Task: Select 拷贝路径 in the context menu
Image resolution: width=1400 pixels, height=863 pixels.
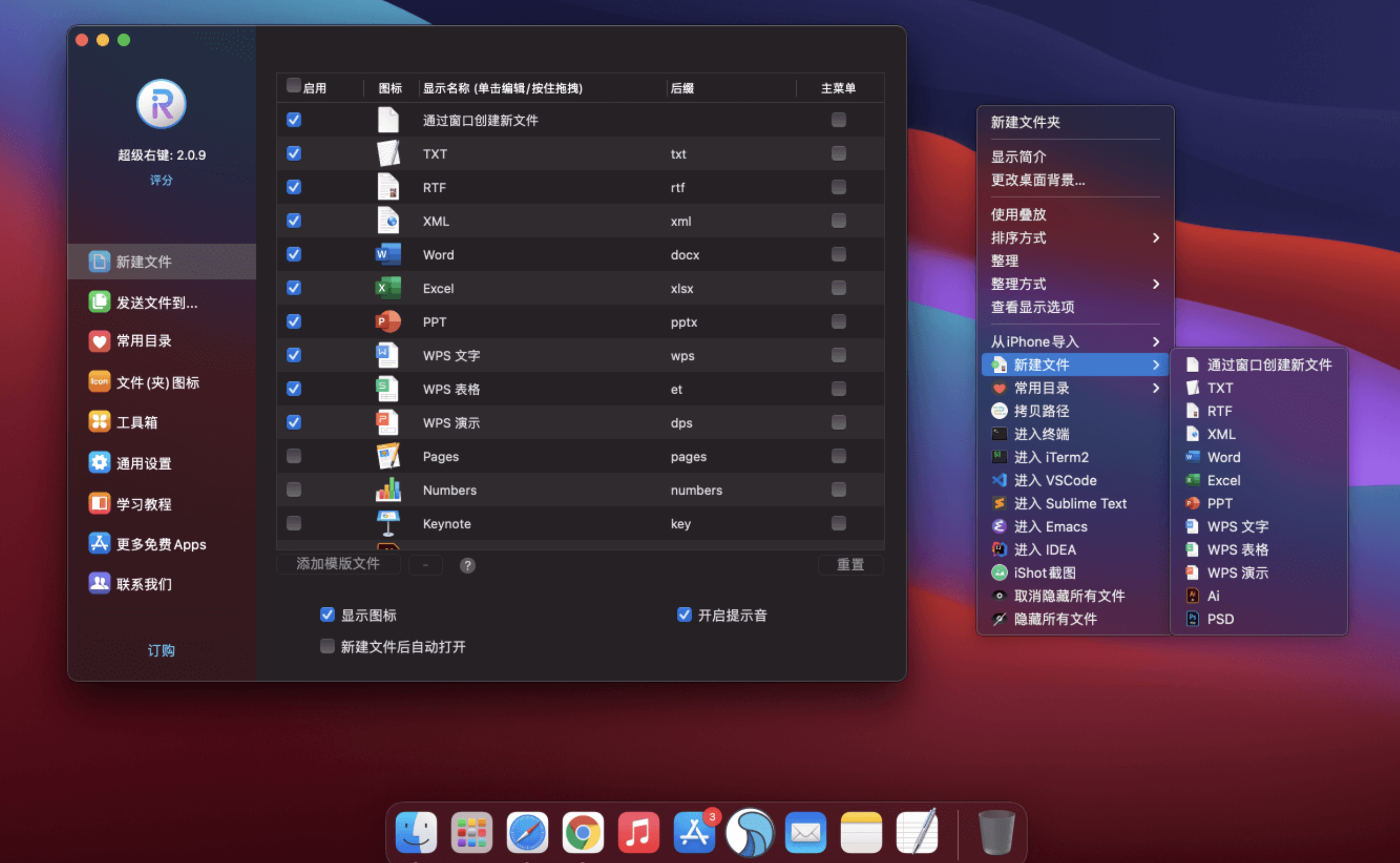Action: coord(1041,411)
